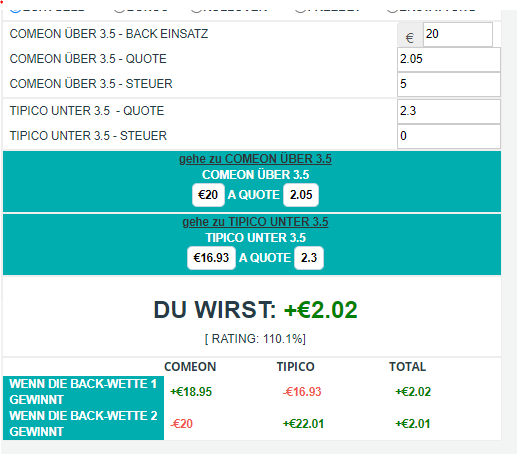
Task: Click the 2.05 quote badge under Comeon
Action: (x=301, y=195)
